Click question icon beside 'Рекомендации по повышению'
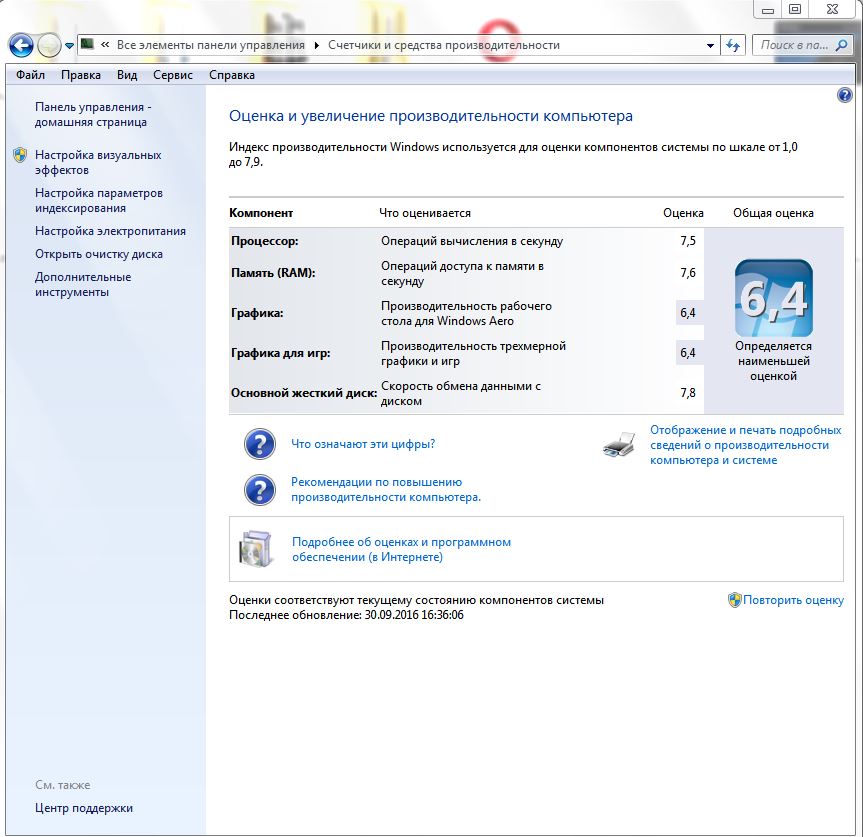Screen dimensions: 863x837 coord(260,490)
